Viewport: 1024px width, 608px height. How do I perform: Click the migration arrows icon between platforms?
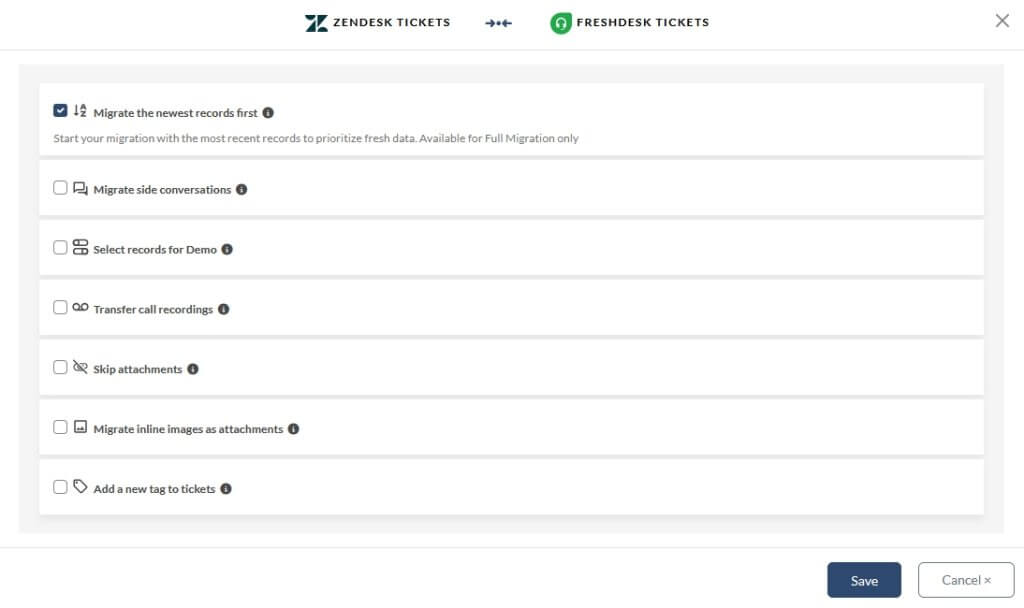pyautogui.click(x=498, y=23)
